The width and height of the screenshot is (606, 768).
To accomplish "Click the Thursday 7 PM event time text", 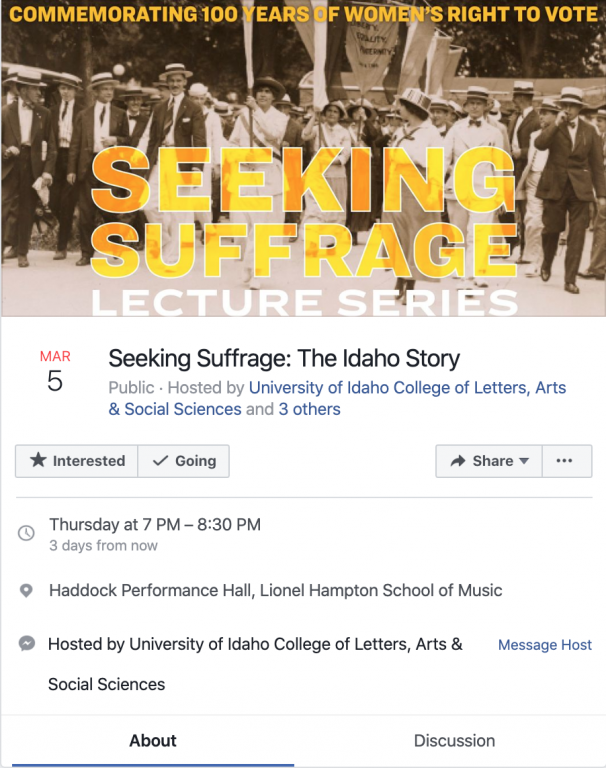I will pyautogui.click(x=155, y=524).
